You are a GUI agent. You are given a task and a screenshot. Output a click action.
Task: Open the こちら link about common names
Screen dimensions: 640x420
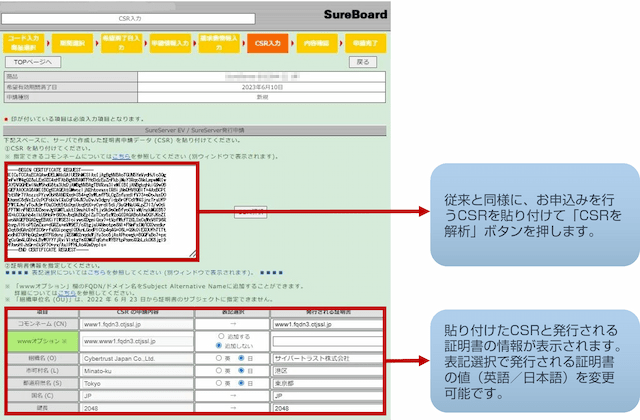[121, 156]
